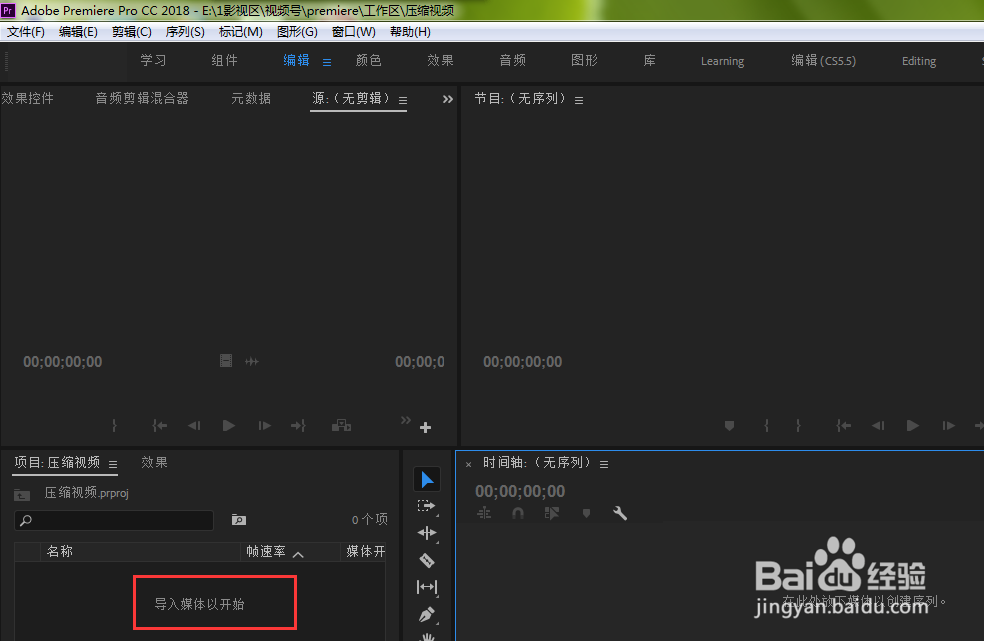This screenshot has width=984, height=641.
Task: Click the project search field
Action: coord(114,520)
